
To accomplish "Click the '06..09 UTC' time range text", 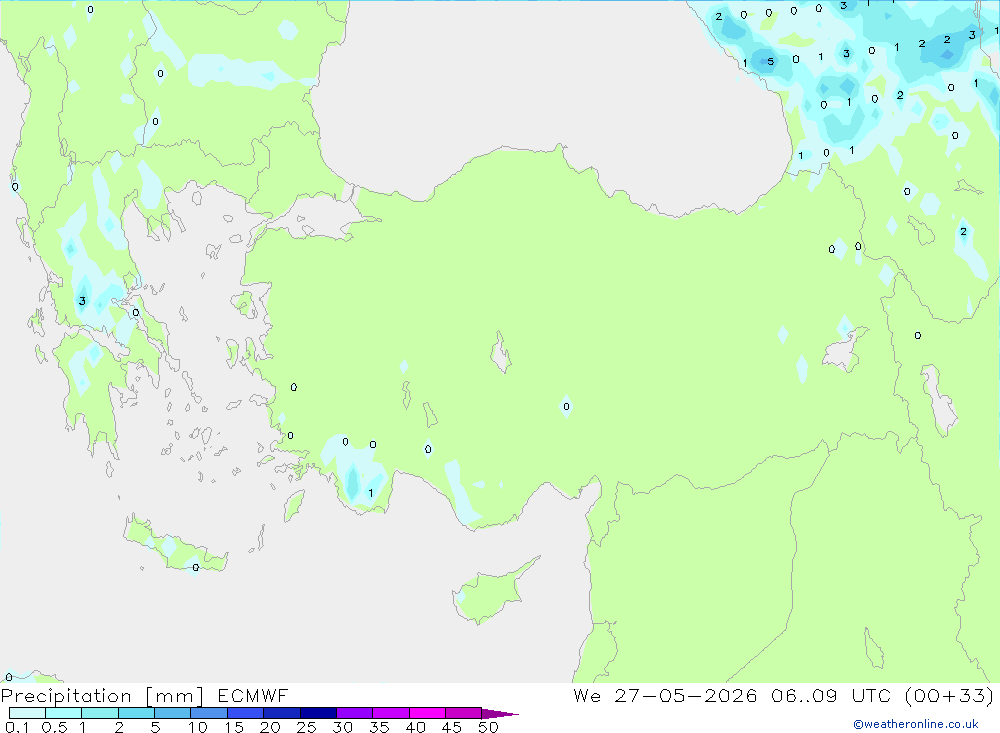I will point(830,696).
